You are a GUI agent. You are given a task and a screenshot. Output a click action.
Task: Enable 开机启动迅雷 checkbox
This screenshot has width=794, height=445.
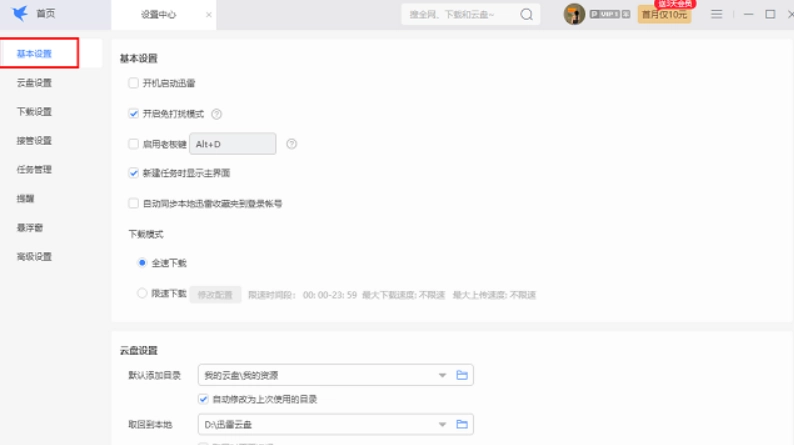(134, 83)
